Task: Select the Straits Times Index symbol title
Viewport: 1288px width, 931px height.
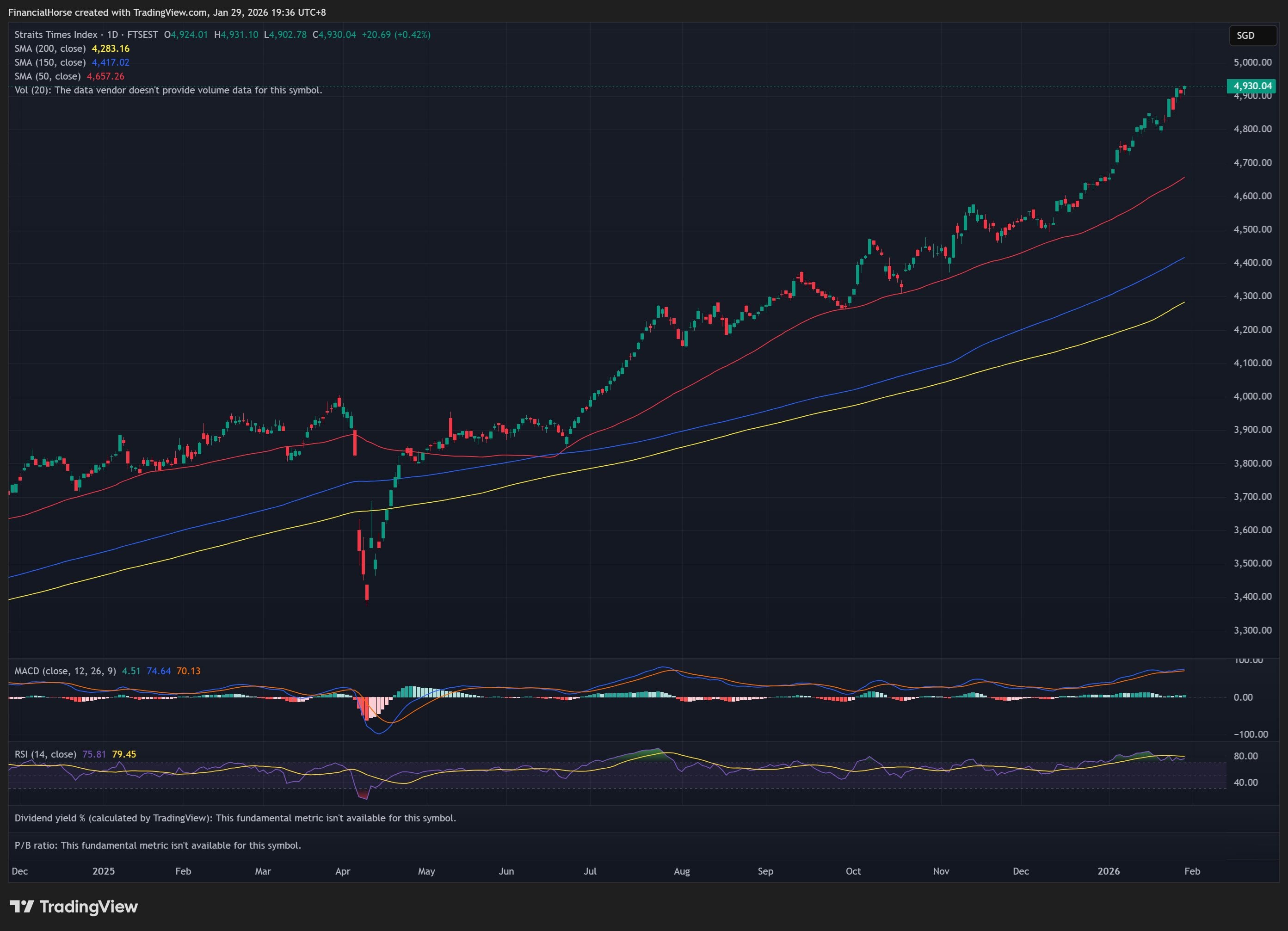Action: pos(55,35)
